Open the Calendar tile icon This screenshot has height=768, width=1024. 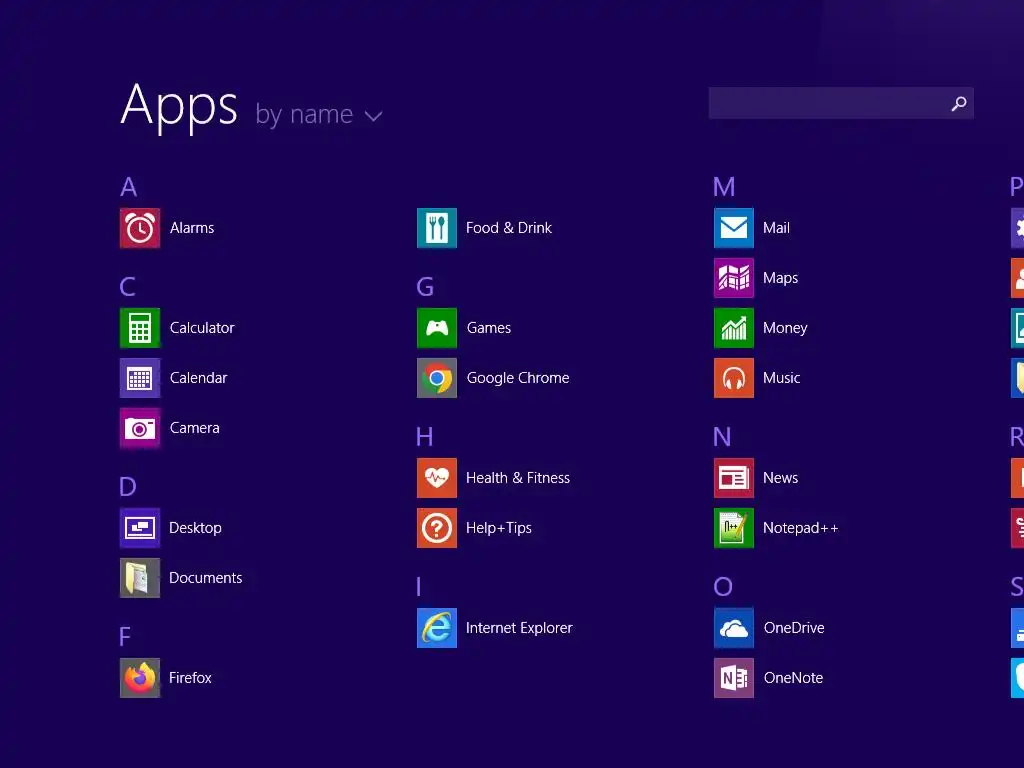140,378
